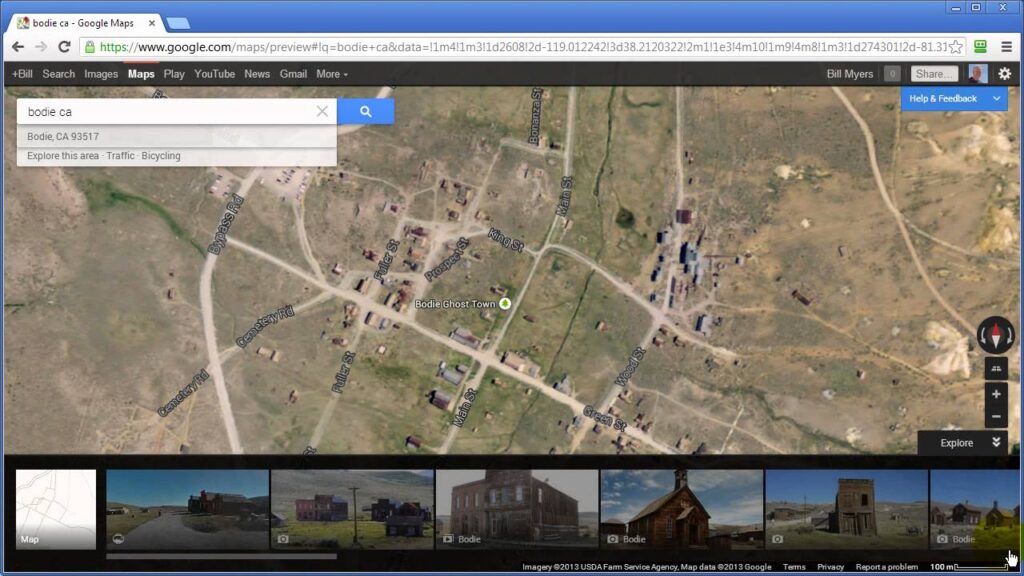The height and width of the screenshot is (576, 1024).
Task: Click Report a problem link
Action: [x=886, y=567]
